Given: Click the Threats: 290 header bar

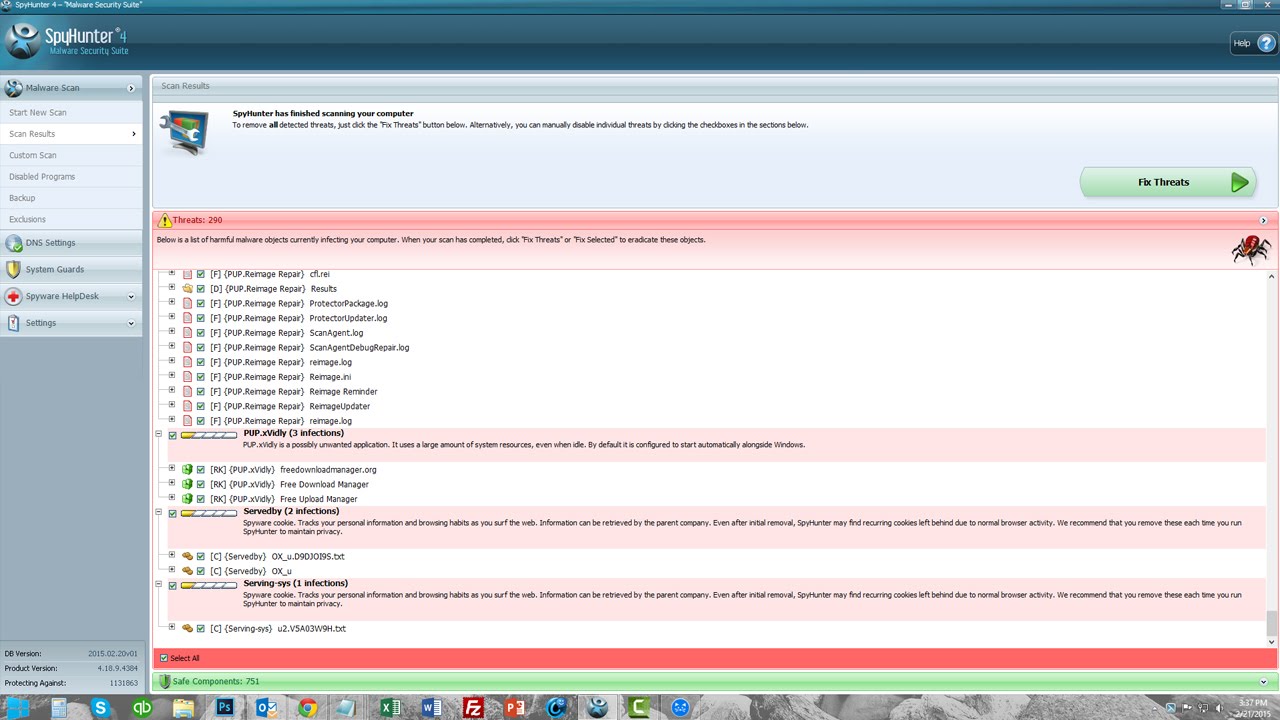Looking at the screenshot, I should (x=714, y=220).
